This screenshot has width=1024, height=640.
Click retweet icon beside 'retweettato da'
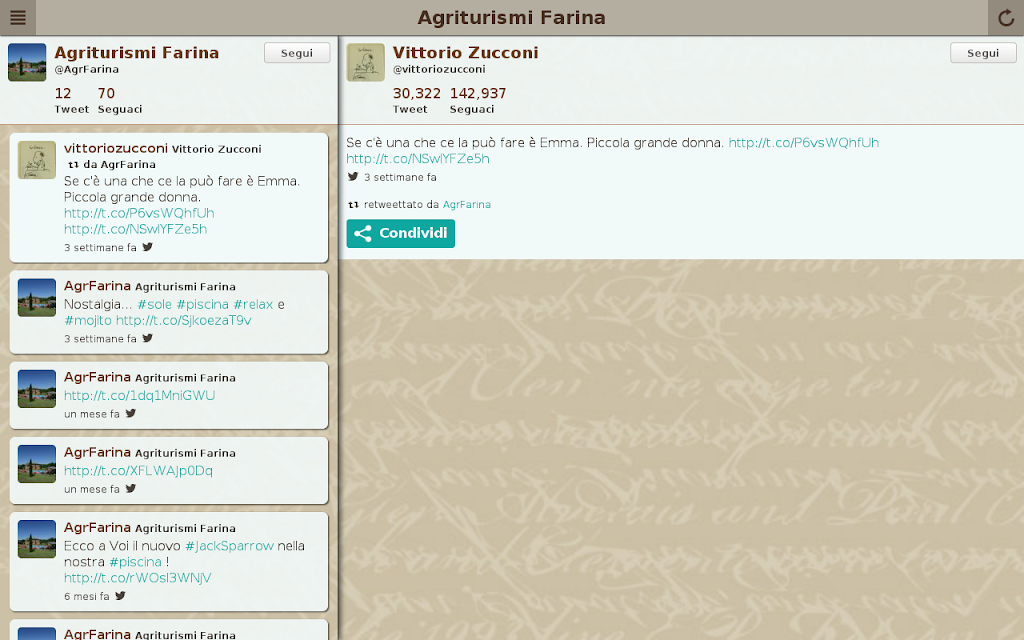coord(353,204)
